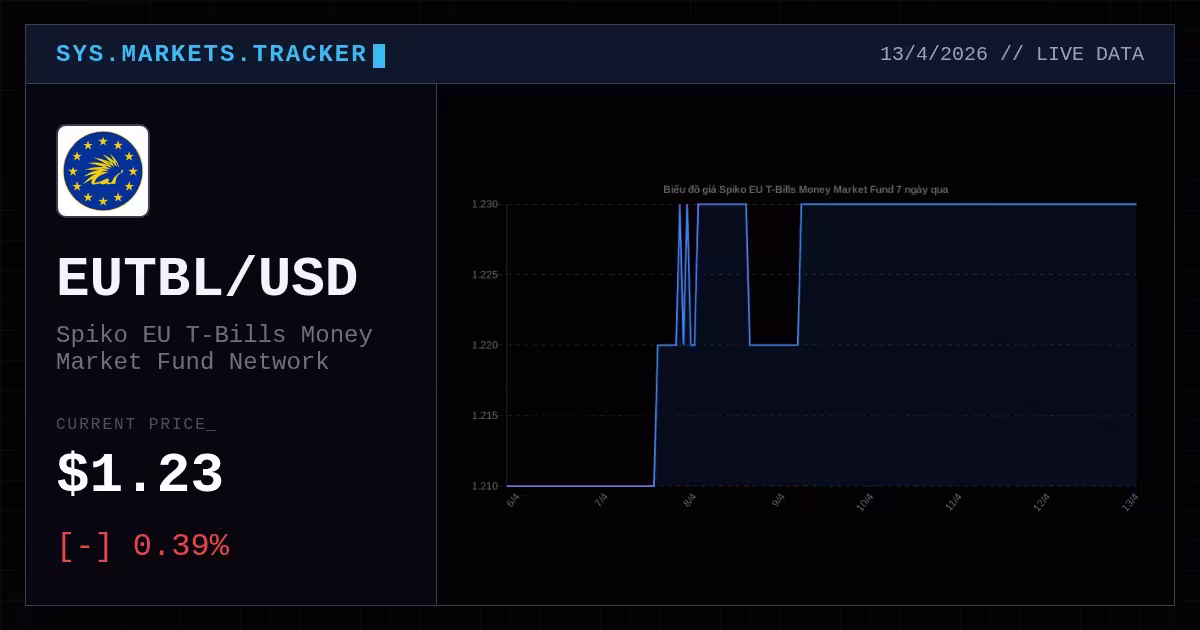Click the 9/4 x-axis date label
This screenshot has width=1200, height=630.
point(778,499)
